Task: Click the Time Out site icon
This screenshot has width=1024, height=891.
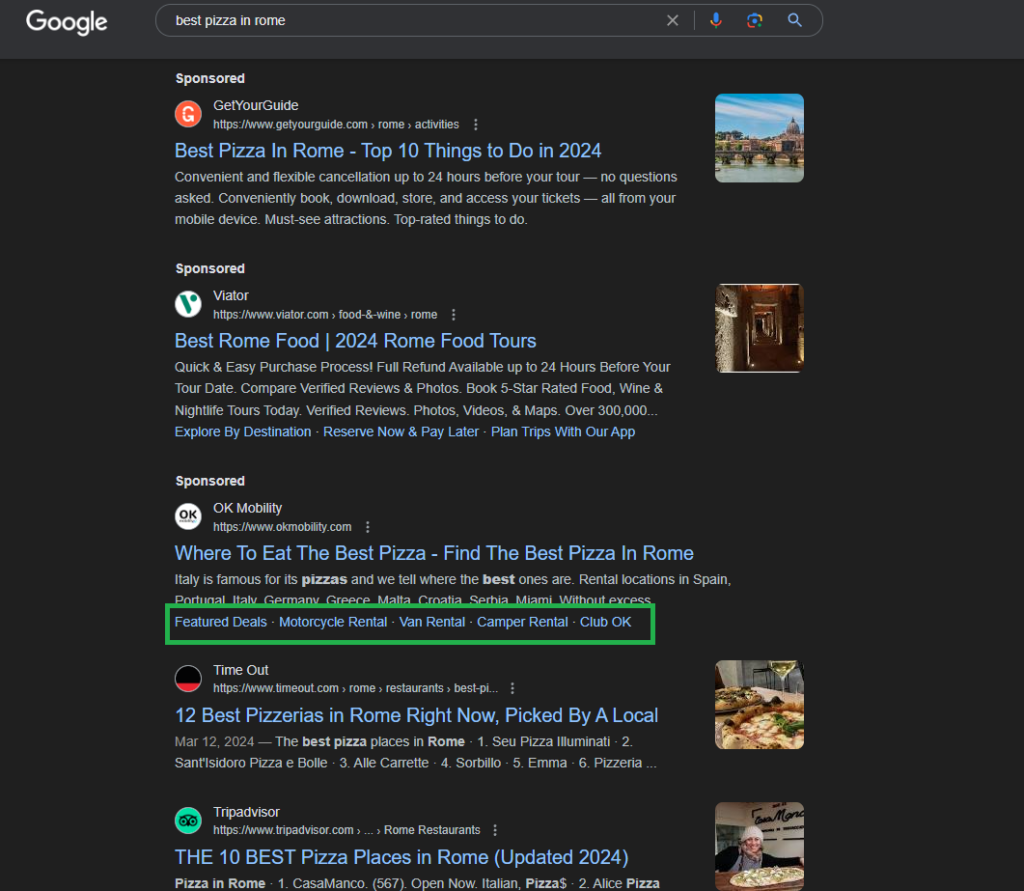Action: coord(188,678)
